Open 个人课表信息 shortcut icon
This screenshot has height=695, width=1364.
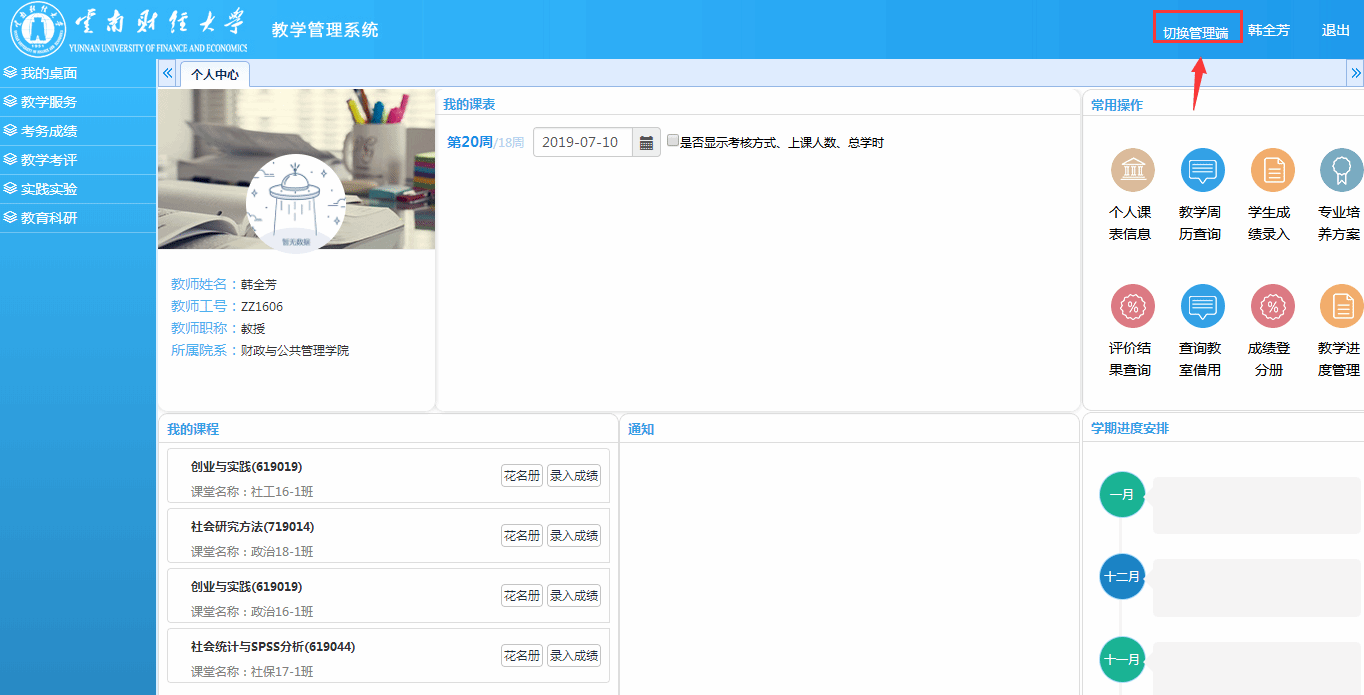pyautogui.click(x=1132, y=171)
